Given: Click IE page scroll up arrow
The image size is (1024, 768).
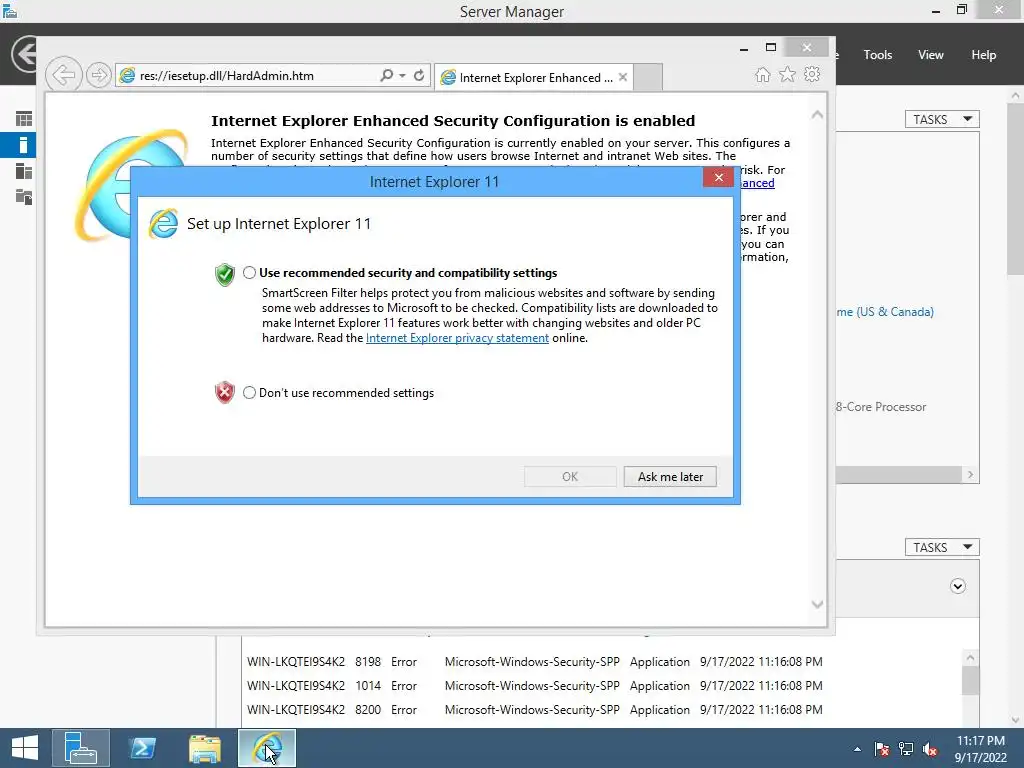Looking at the screenshot, I should (x=817, y=115).
